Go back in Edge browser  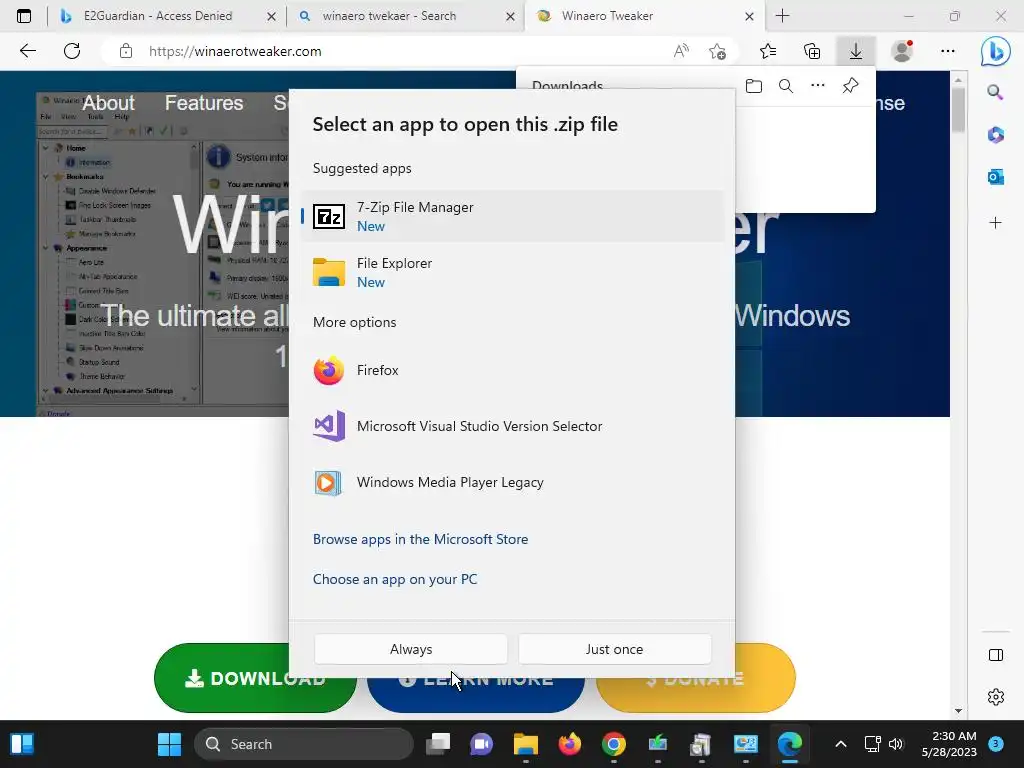pyautogui.click(x=27, y=51)
